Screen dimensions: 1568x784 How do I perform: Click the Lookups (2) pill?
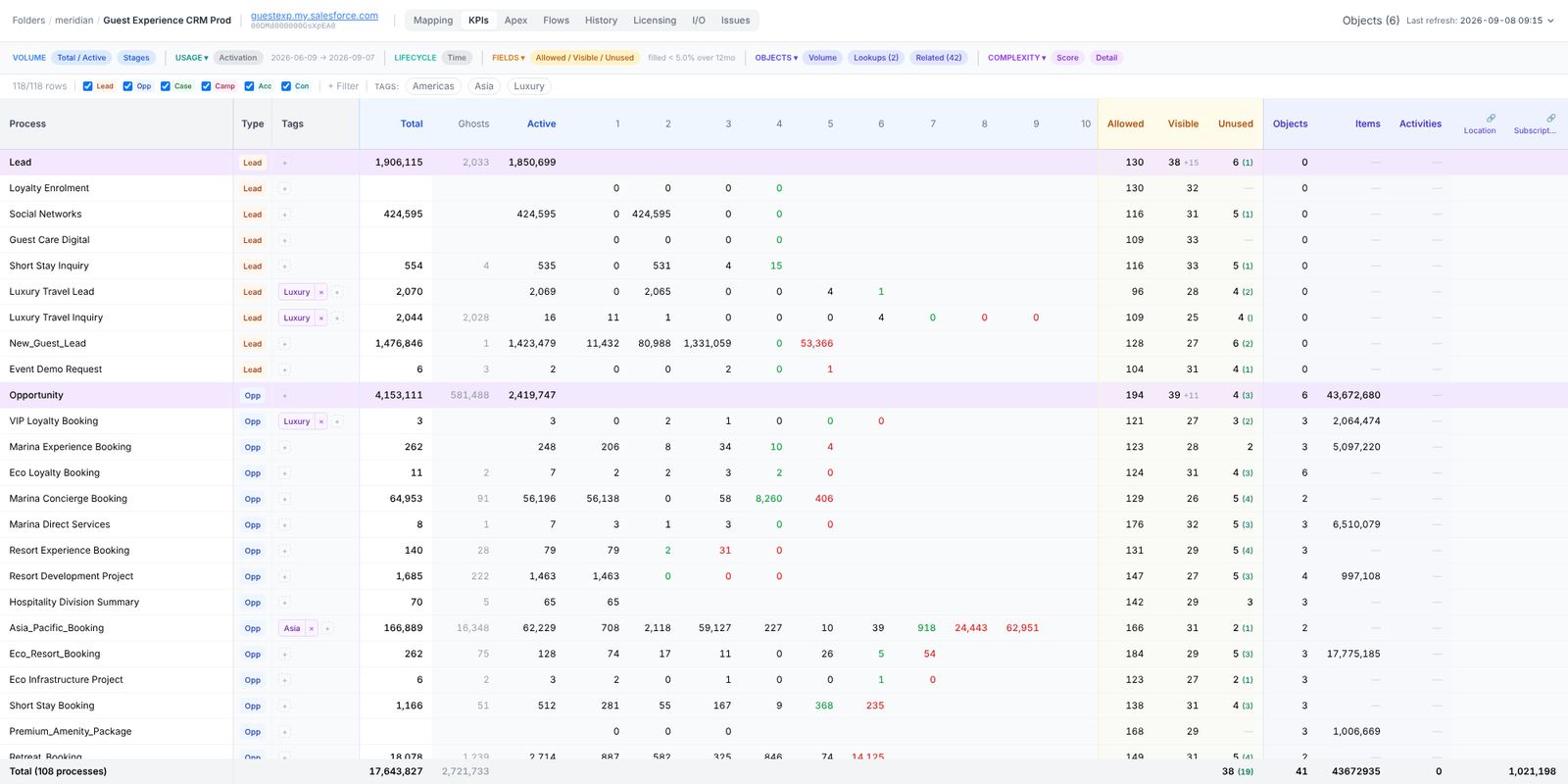coord(876,58)
